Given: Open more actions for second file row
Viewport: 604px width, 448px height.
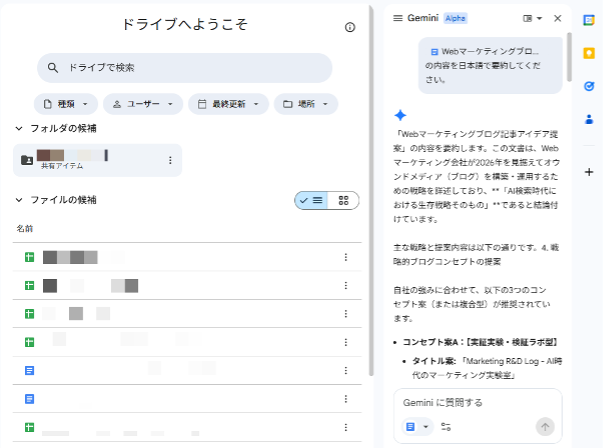Looking at the screenshot, I should 346,285.
